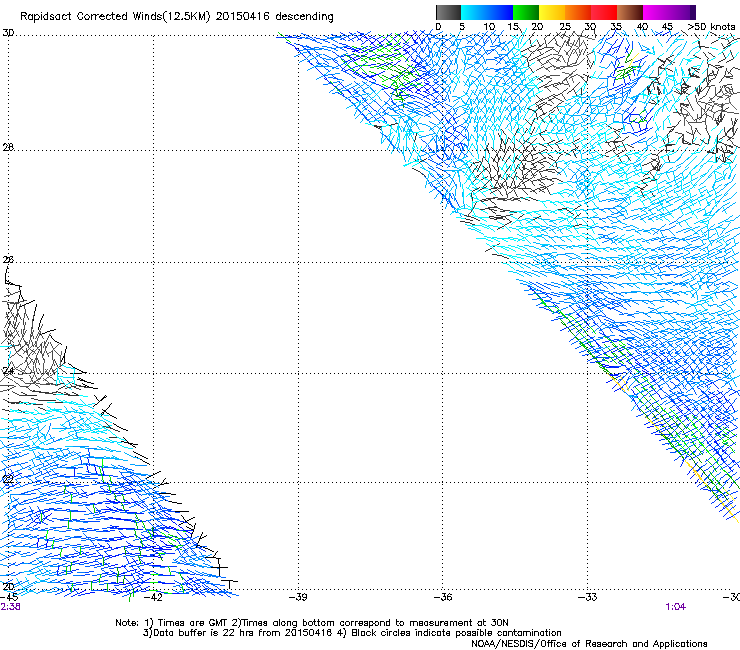The height and width of the screenshot is (650, 740).
Task: Pick the orange 25-30 knots legend swatch
Action: coord(578,12)
